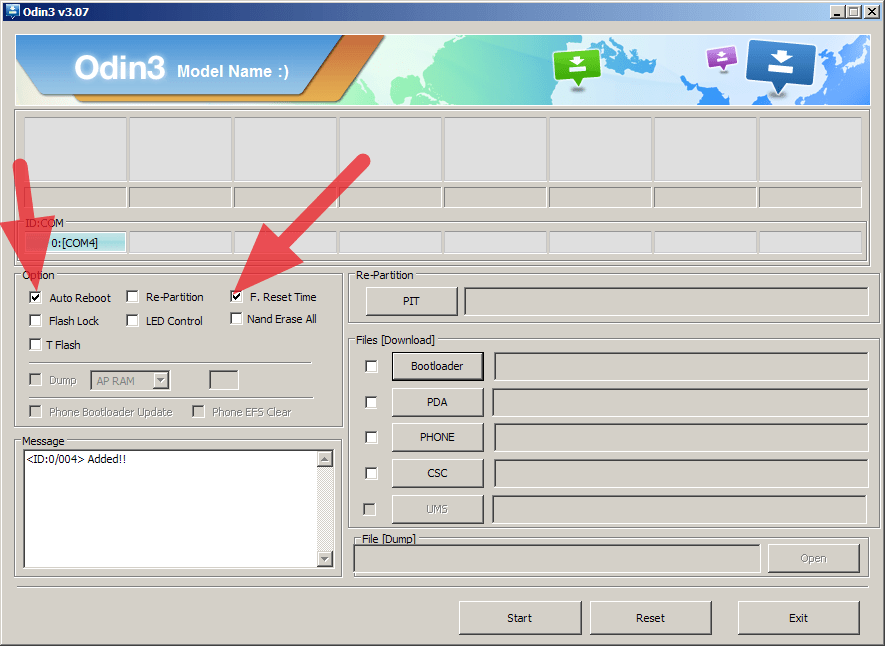Viewport: 885px width, 646px height.
Task: Click the Start button
Action: pyautogui.click(x=520, y=618)
